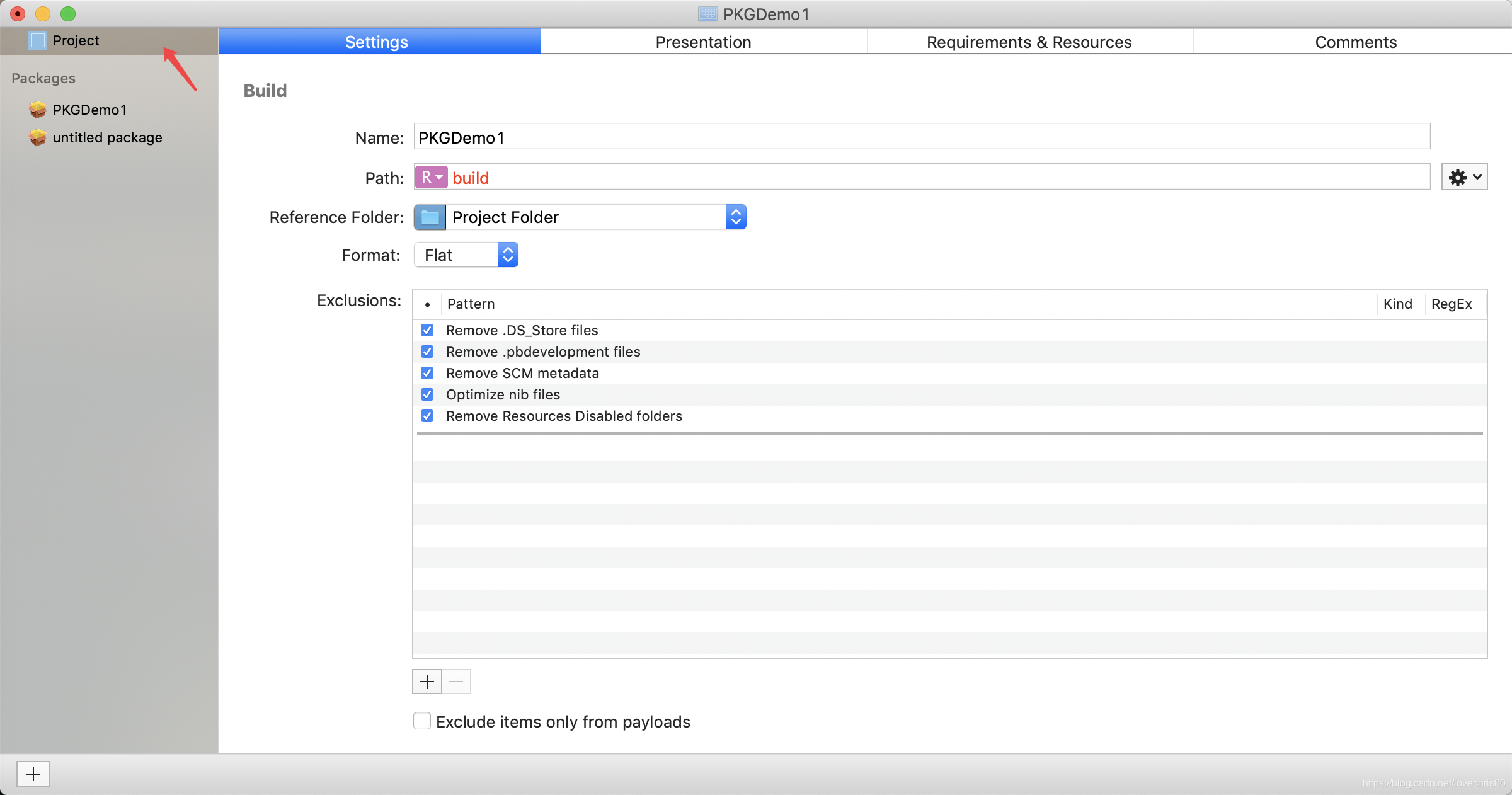1512x795 pixels.
Task: Open the Presentation tab
Action: 704,42
